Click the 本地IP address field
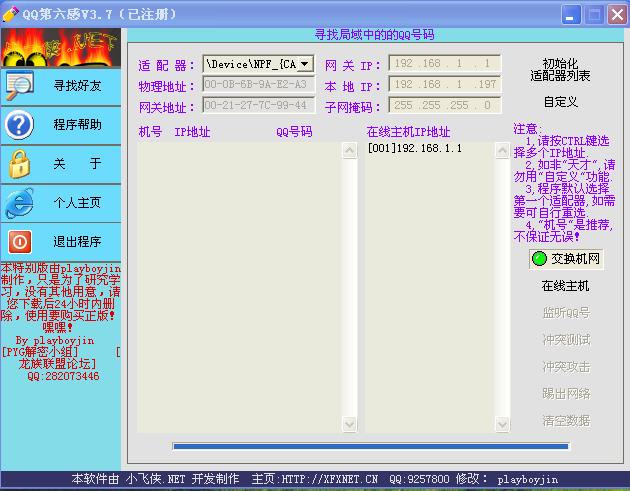 pyautogui.click(x=445, y=84)
